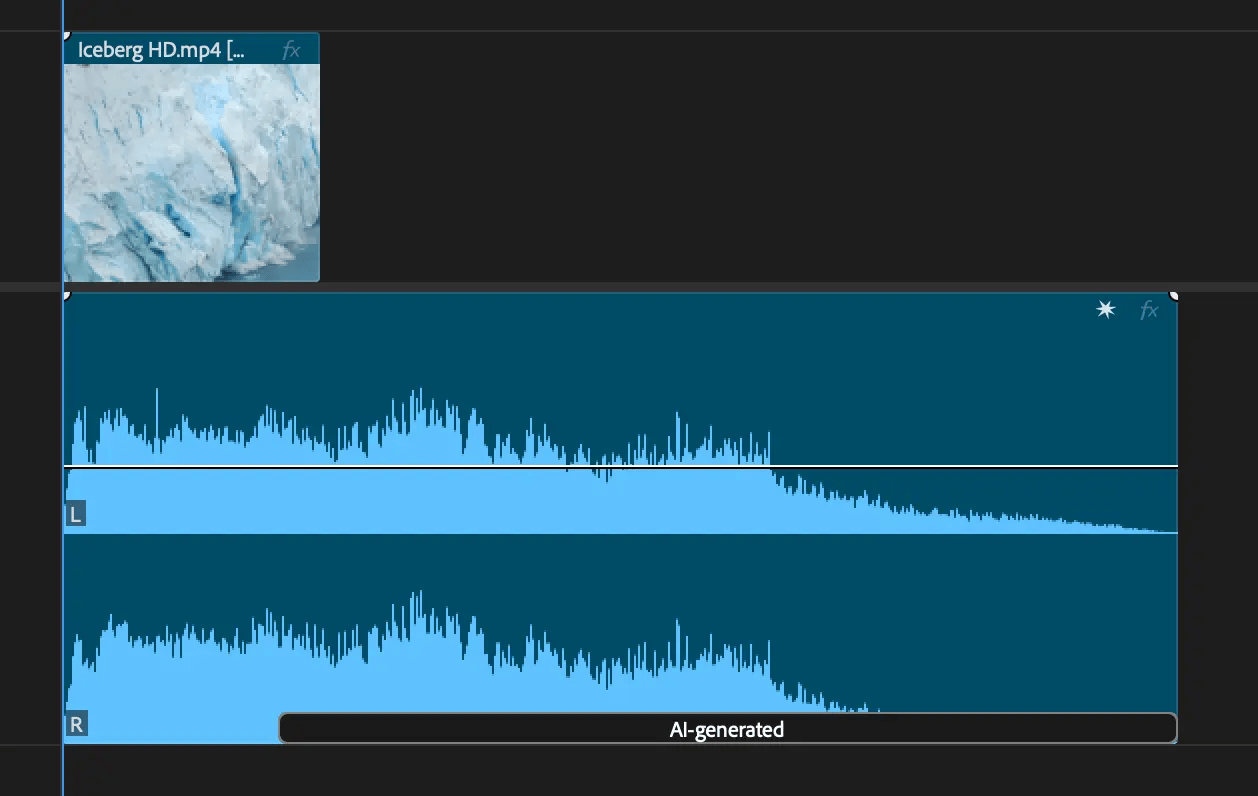
Task: Click the audio clip's top-right corner handle
Action: tap(1174, 294)
